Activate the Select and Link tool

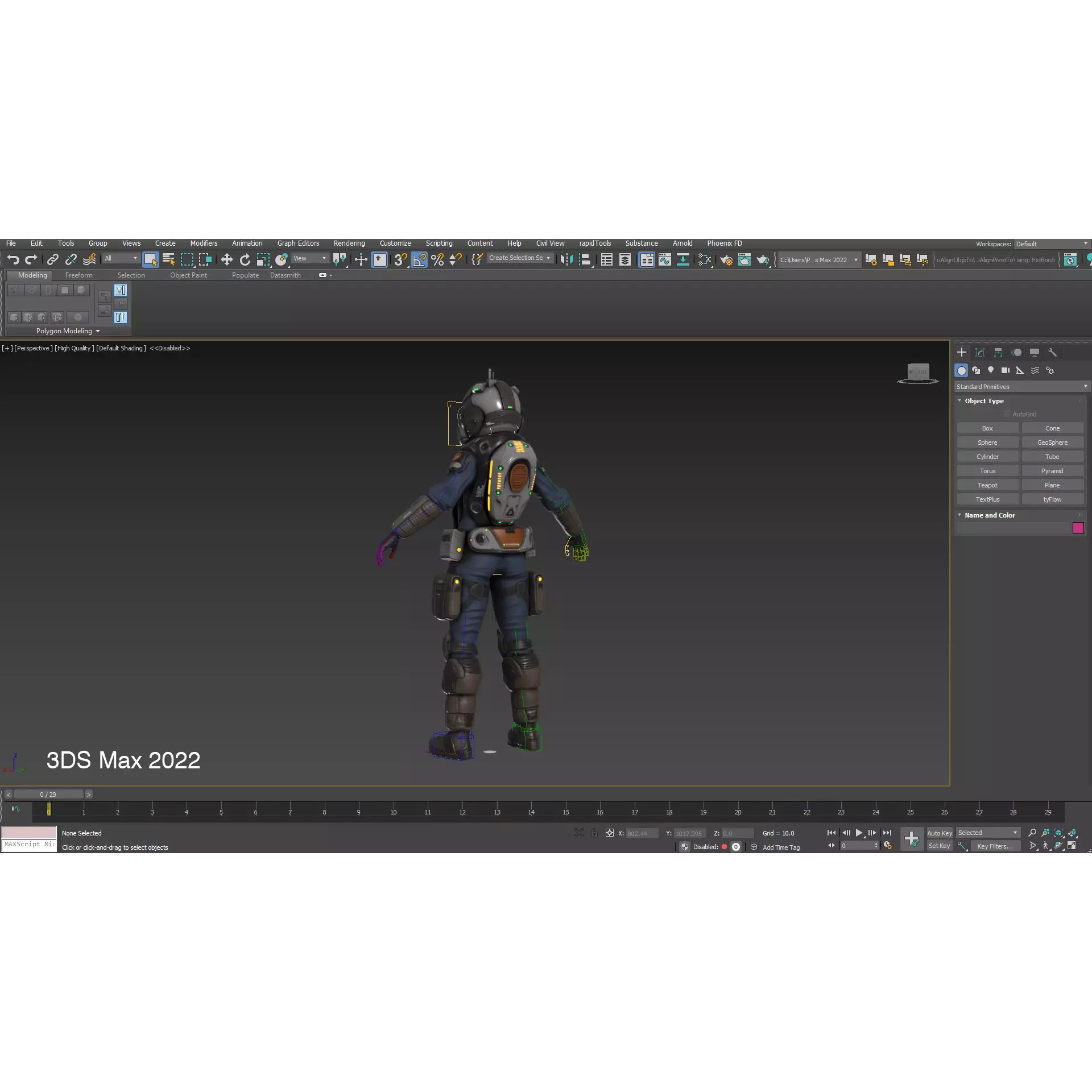53,260
